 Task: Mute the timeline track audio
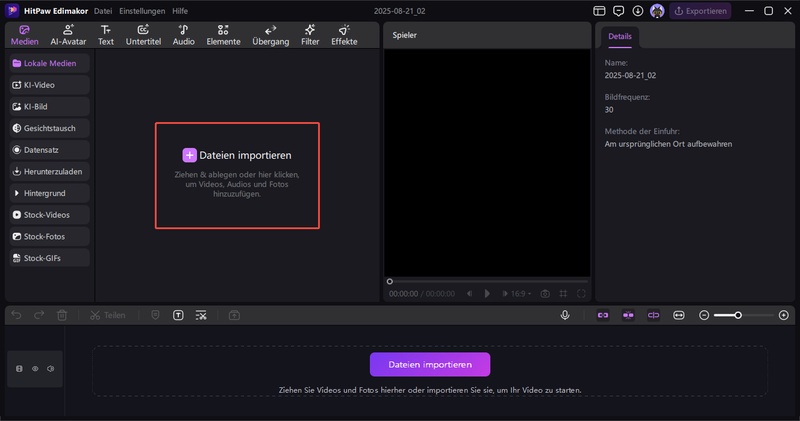point(50,369)
